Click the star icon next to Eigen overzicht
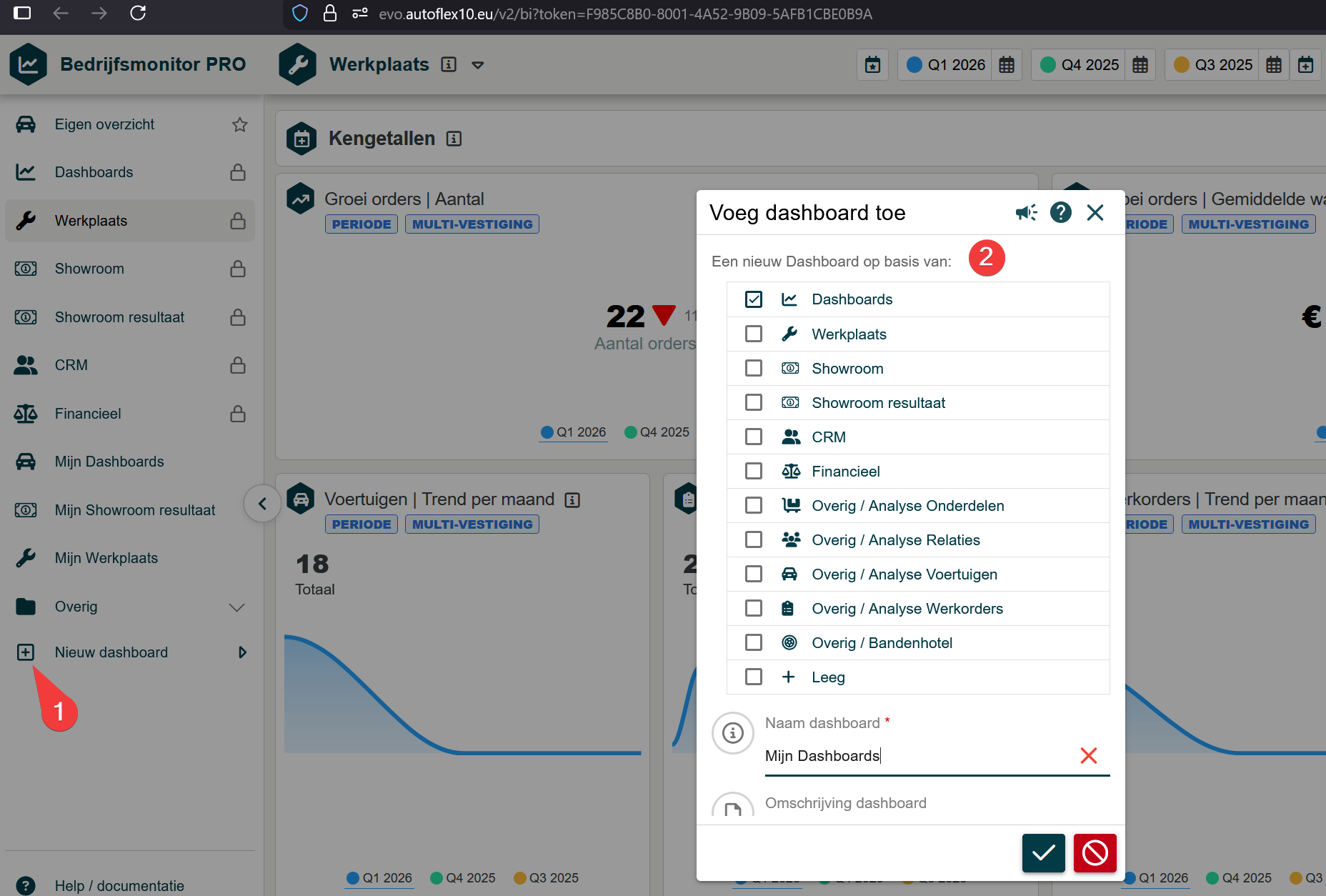 (239, 124)
